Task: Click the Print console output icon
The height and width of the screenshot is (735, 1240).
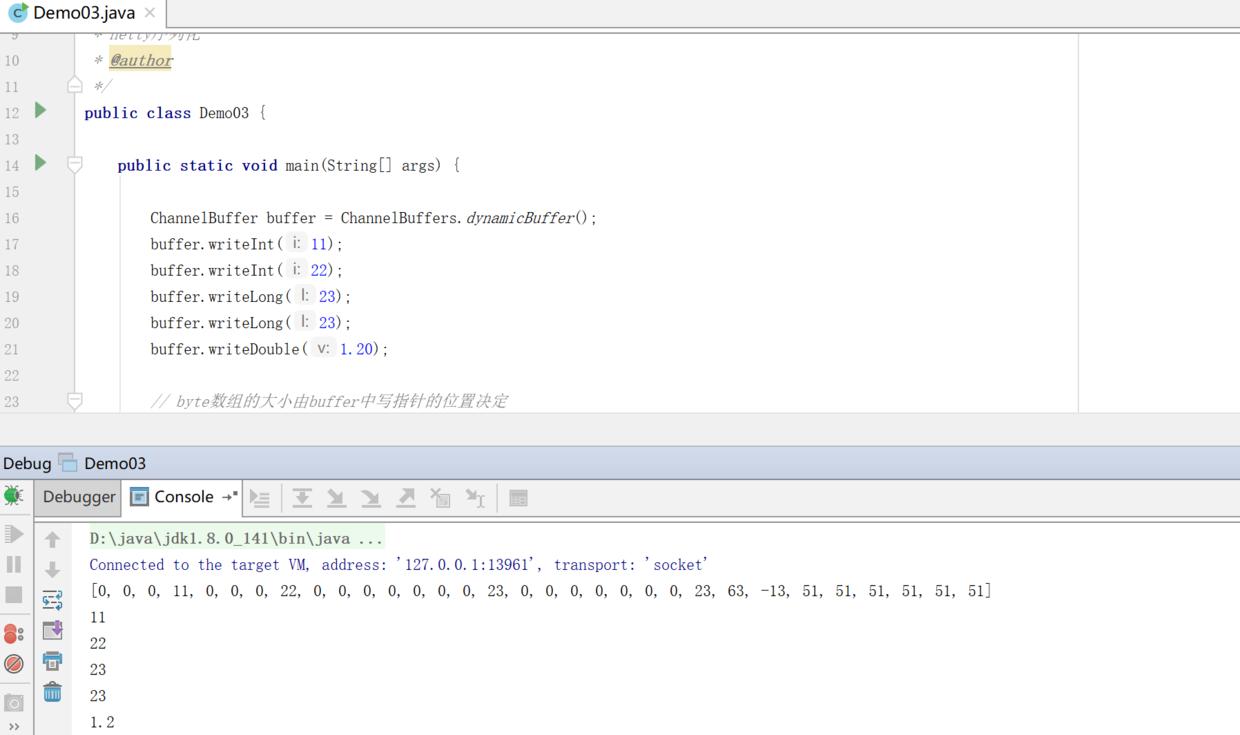Action: coord(52,661)
